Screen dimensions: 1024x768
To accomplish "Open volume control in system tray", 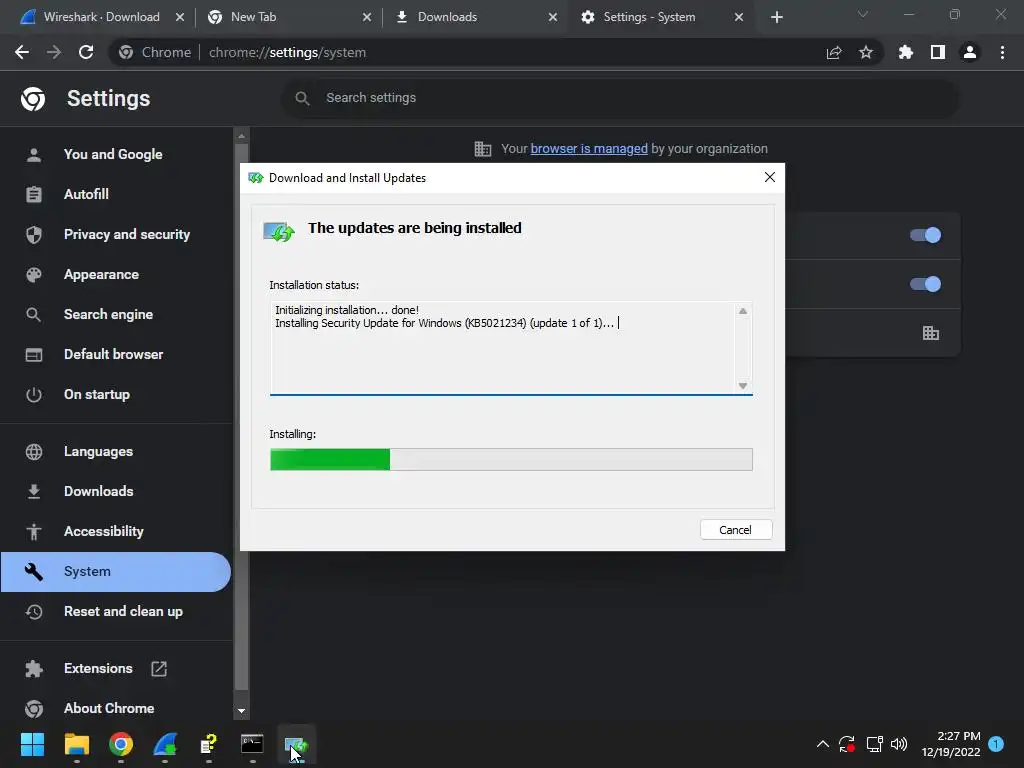I will tap(899, 744).
